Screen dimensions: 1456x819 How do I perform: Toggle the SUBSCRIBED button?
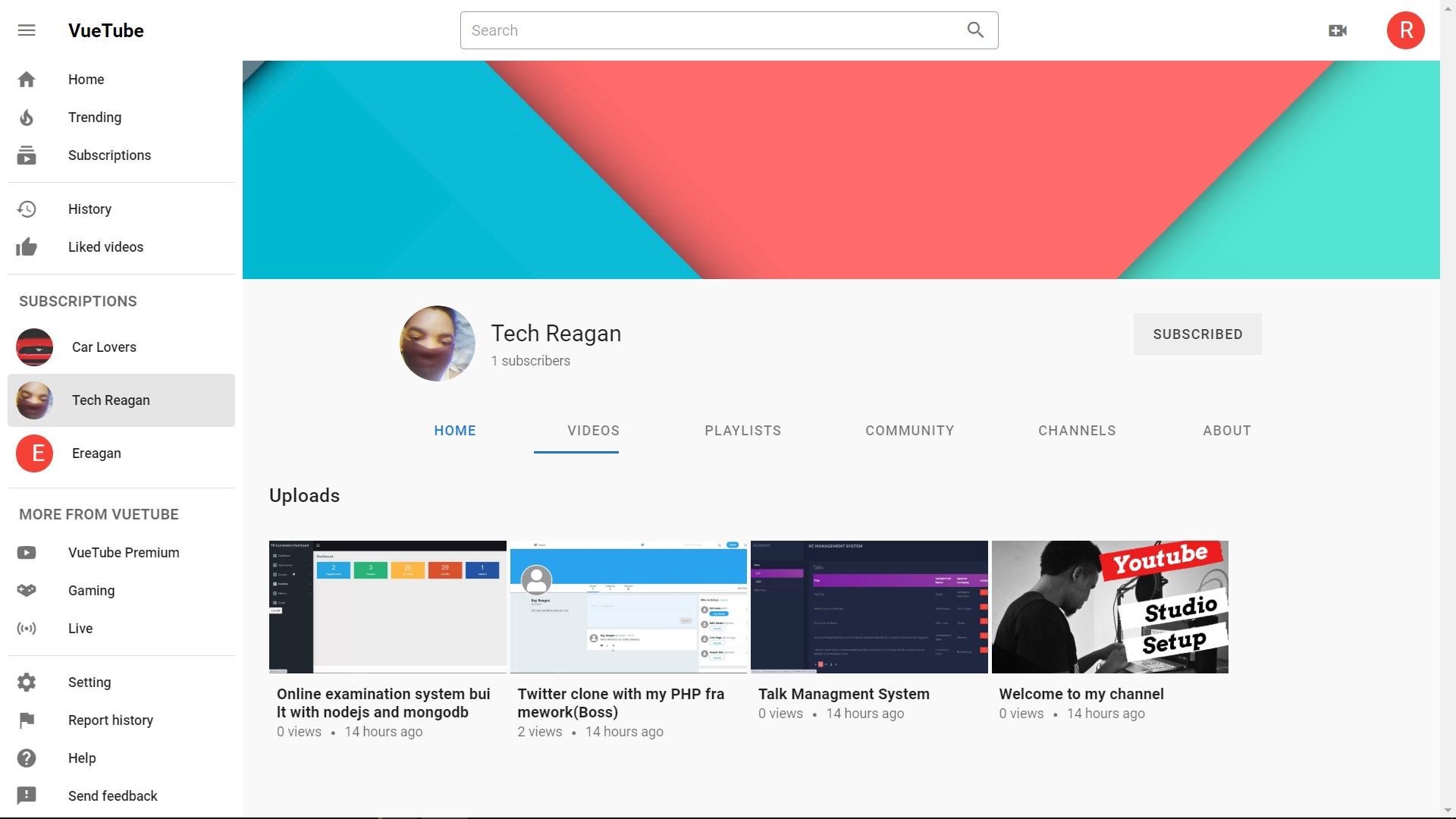click(x=1197, y=334)
